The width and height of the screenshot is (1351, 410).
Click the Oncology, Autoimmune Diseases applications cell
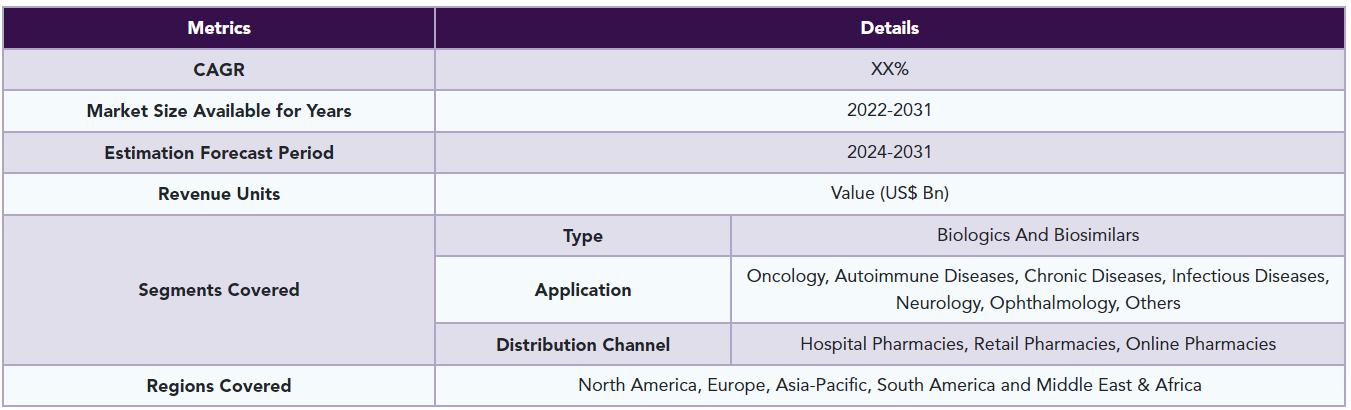pyautogui.click(x=1038, y=290)
